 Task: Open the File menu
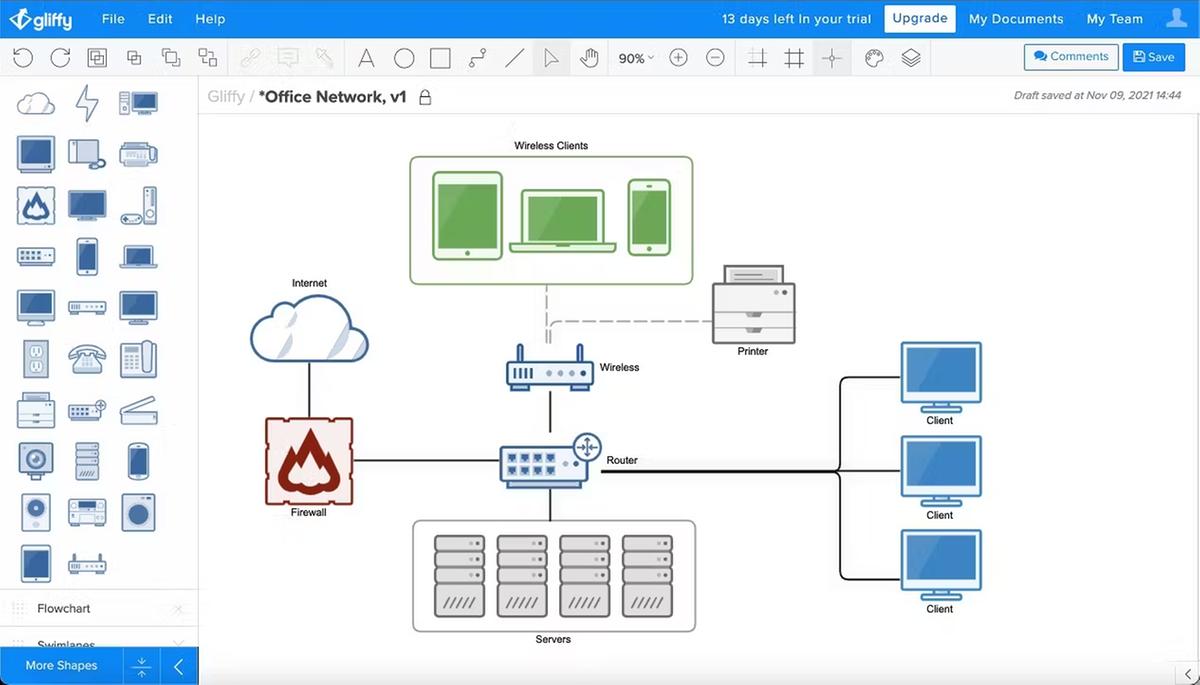[x=112, y=19]
